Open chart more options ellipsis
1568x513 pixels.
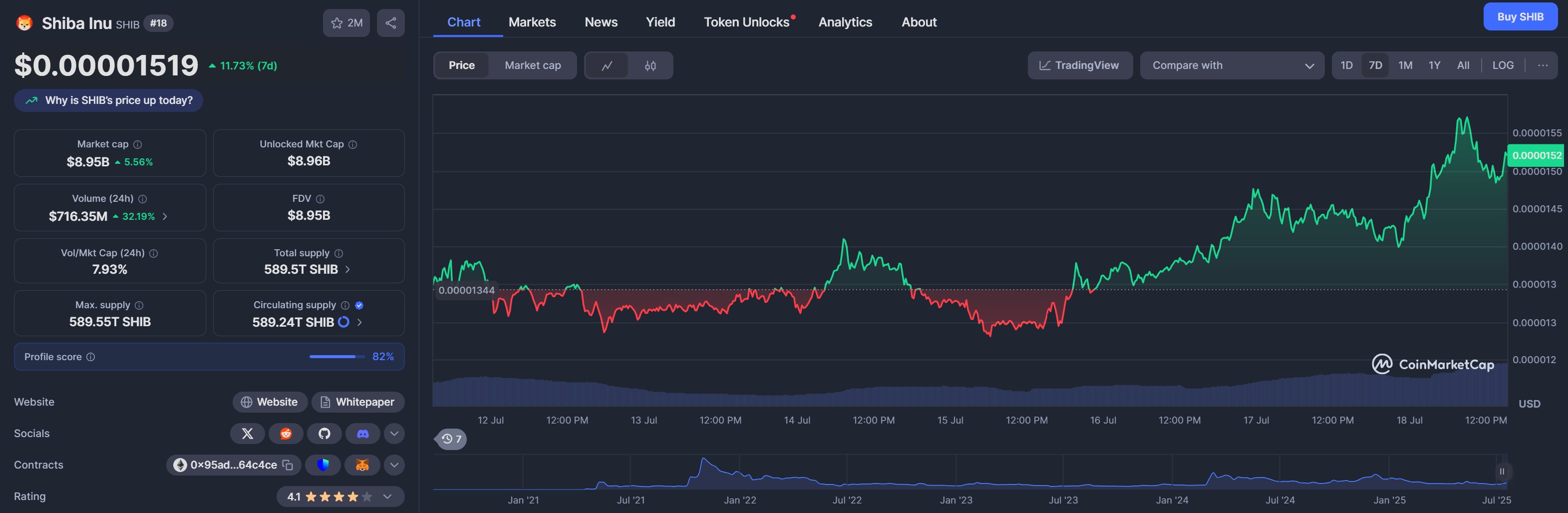pos(1543,65)
